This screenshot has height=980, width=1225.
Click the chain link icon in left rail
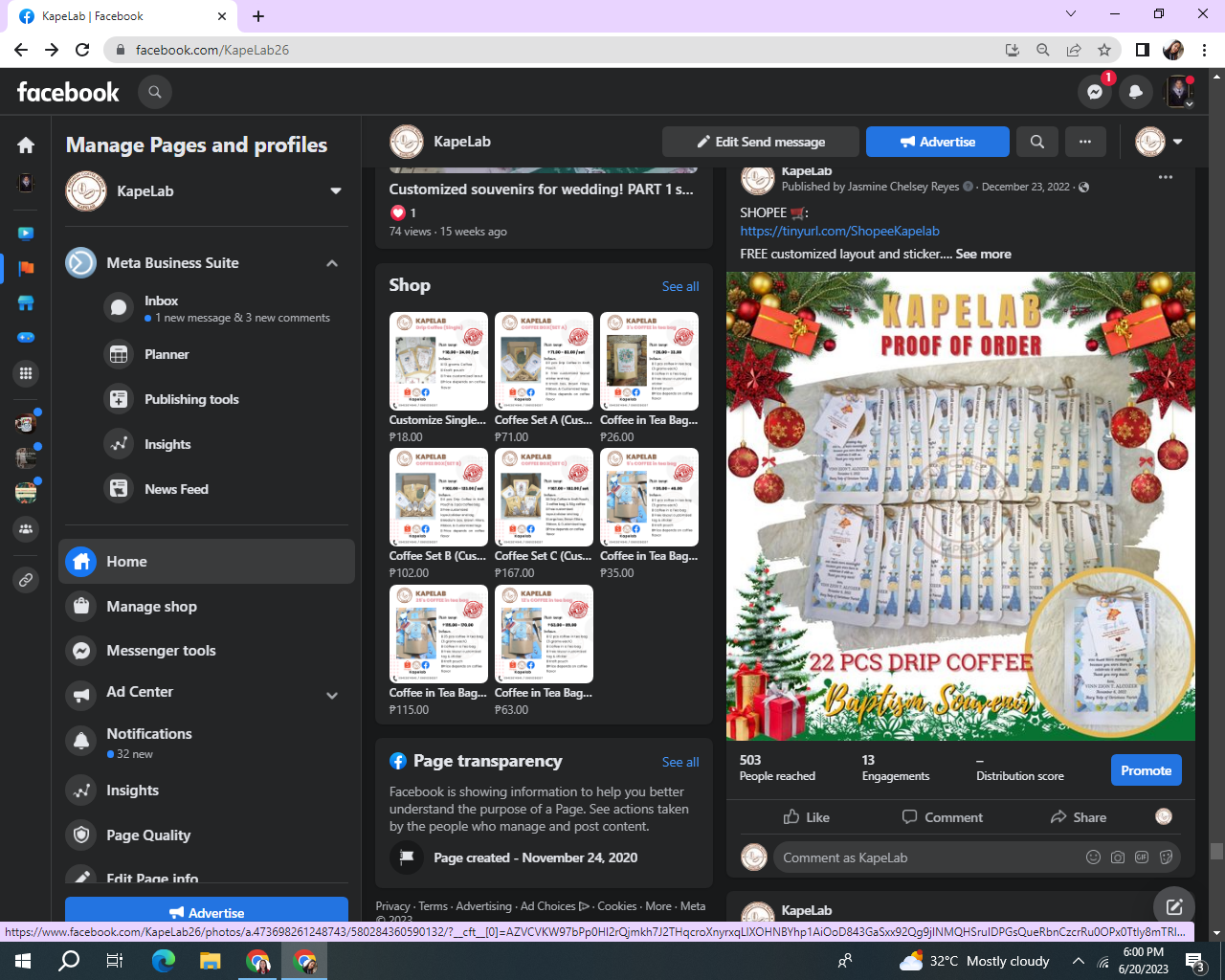pos(26,580)
